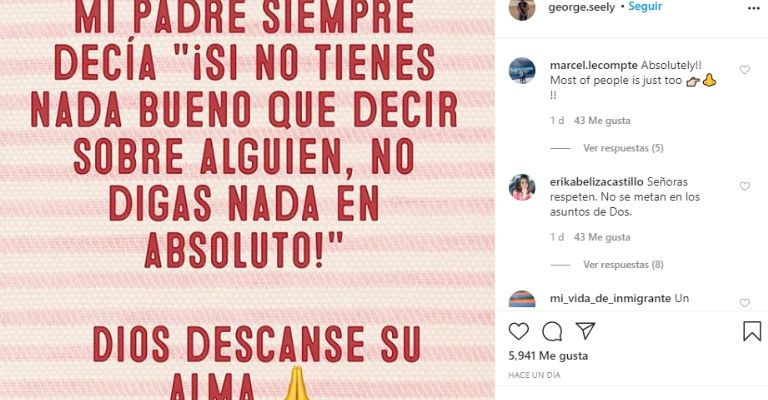768x400 pixels.
Task: Open erikabelizacastillo avatar picture
Action: pyautogui.click(x=522, y=187)
